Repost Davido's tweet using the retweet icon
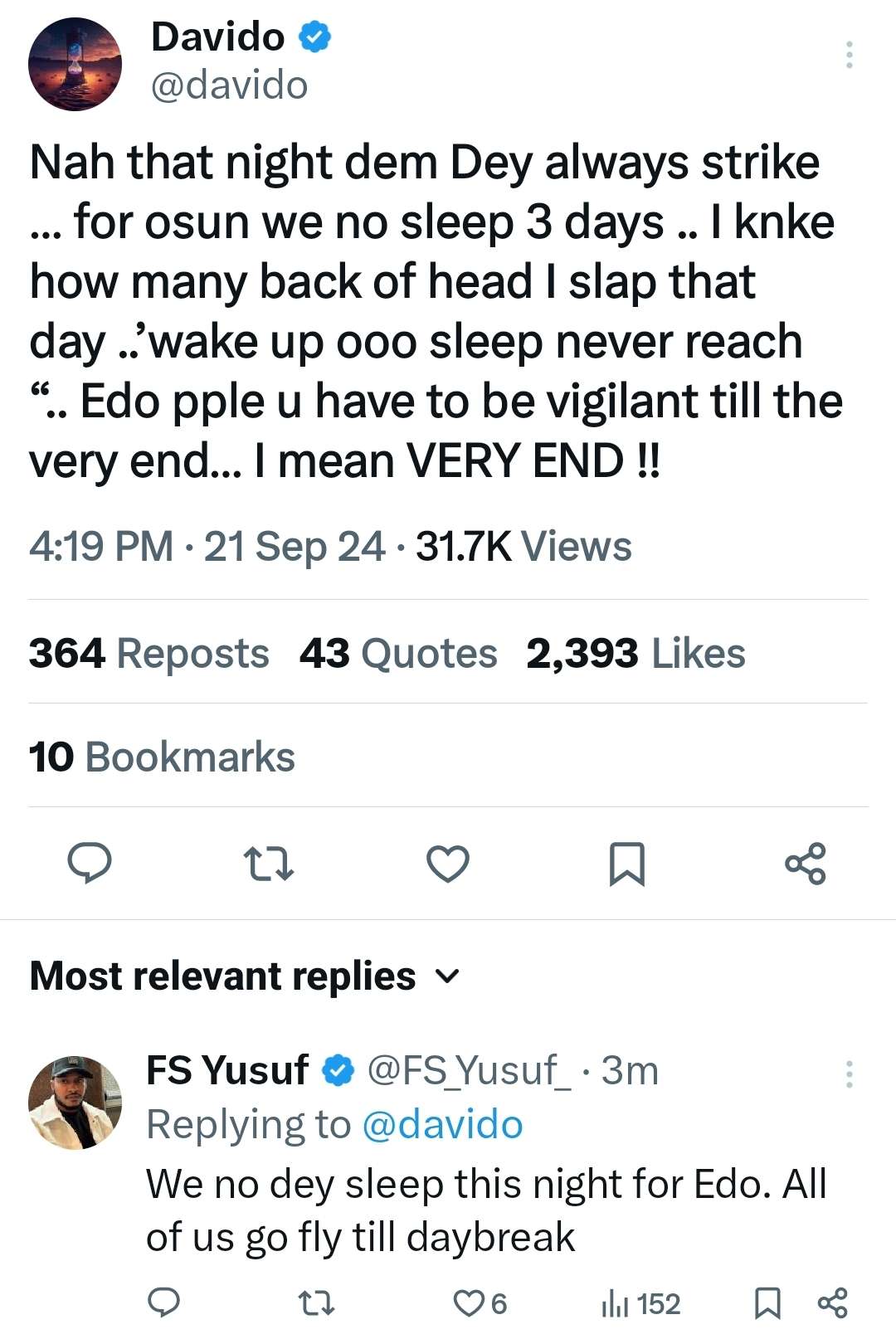 [x=269, y=863]
